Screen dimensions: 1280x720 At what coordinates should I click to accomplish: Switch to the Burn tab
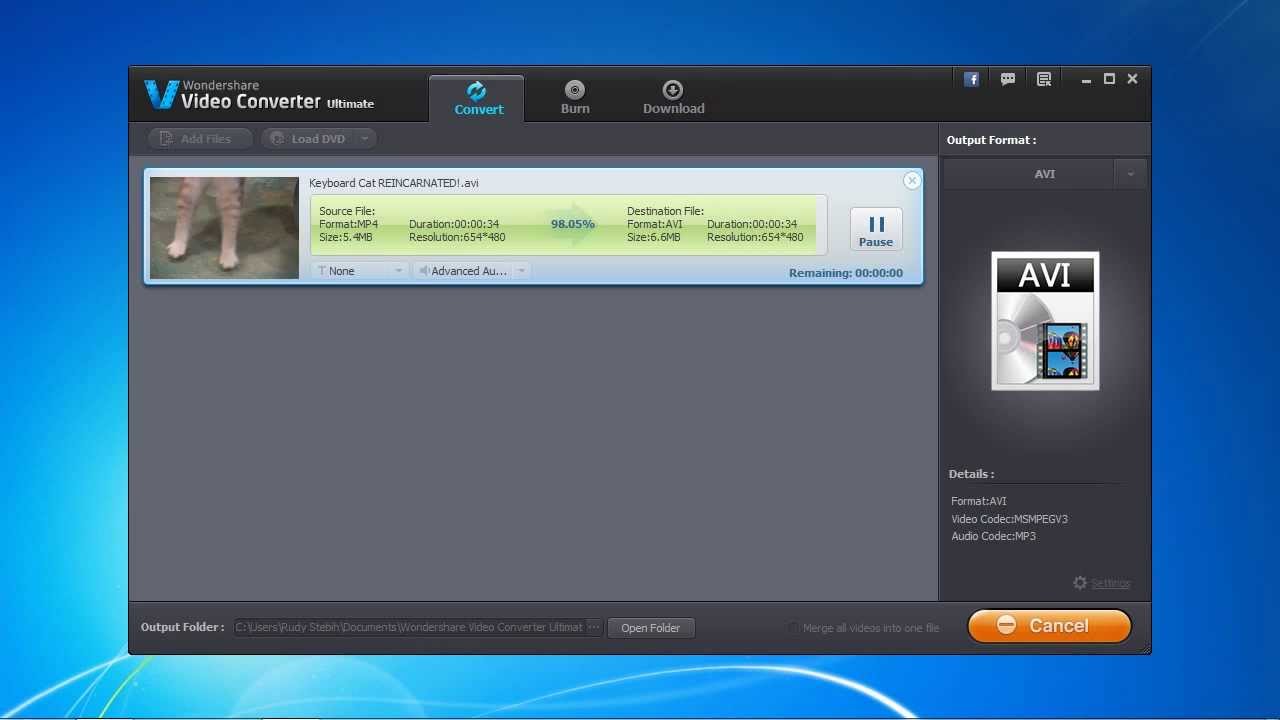tap(575, 98)
